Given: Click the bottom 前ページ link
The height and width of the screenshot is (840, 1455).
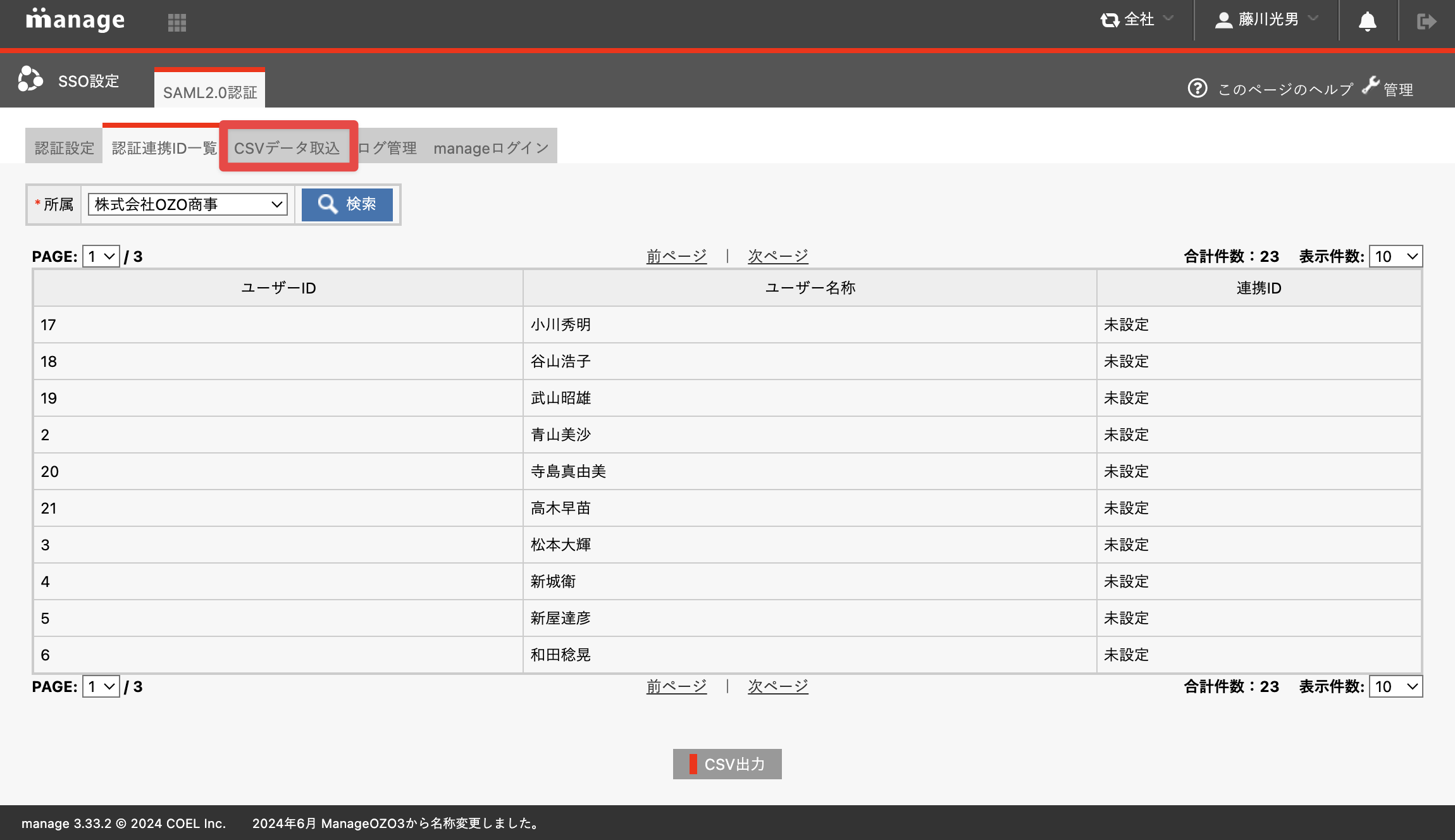Looking at the screenshot, I should [676, 686].
